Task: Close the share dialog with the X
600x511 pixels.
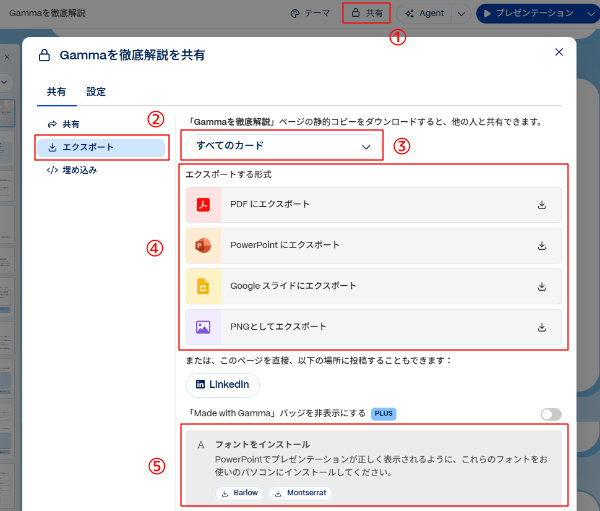Action: coord(559,52)
